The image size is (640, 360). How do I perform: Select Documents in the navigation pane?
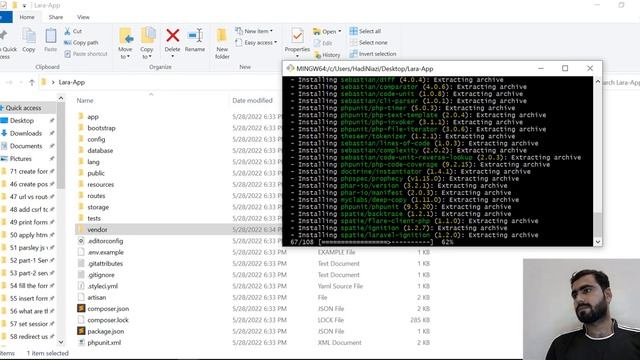(28, 146)
